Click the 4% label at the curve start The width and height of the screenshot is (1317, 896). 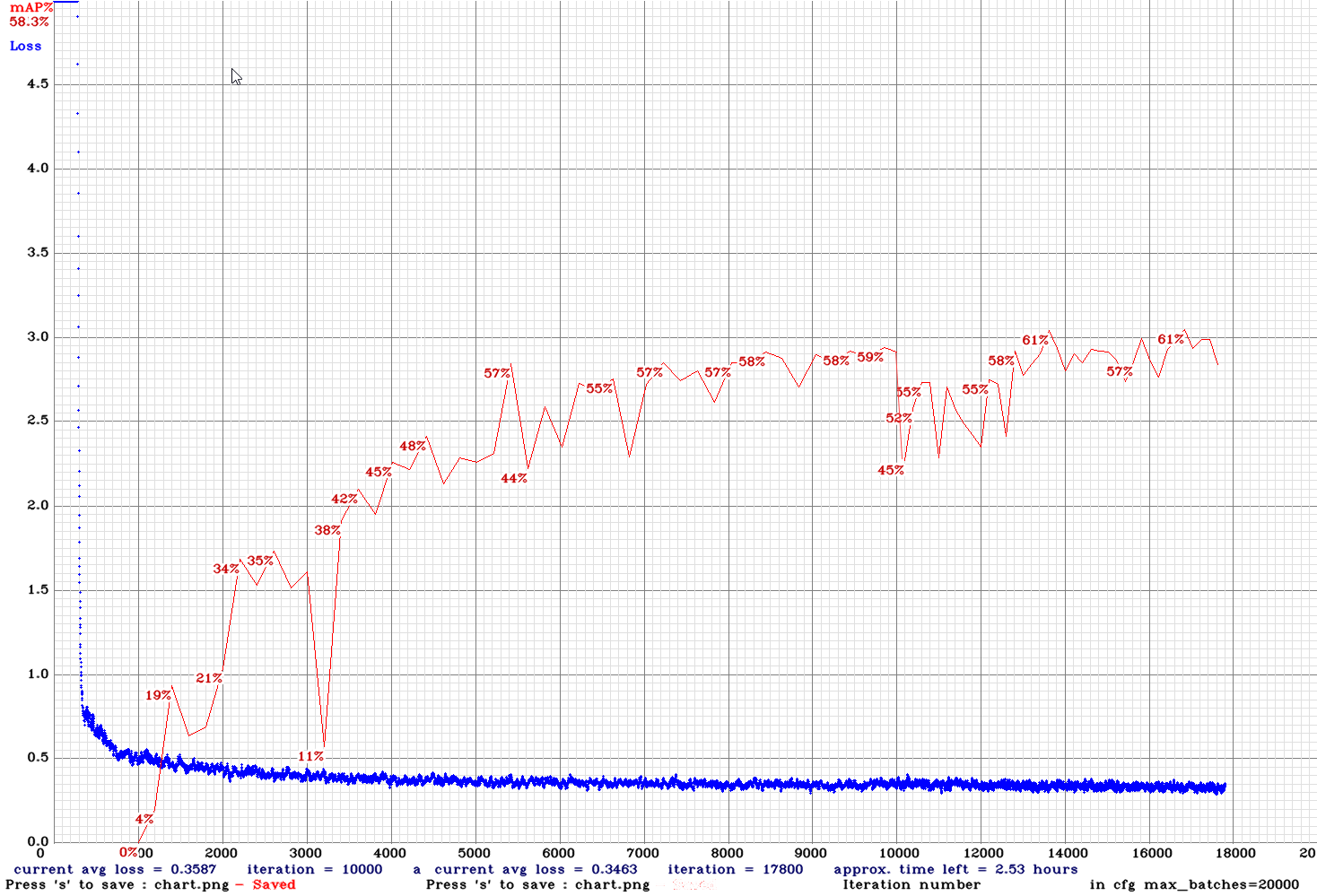coord(142,819)
